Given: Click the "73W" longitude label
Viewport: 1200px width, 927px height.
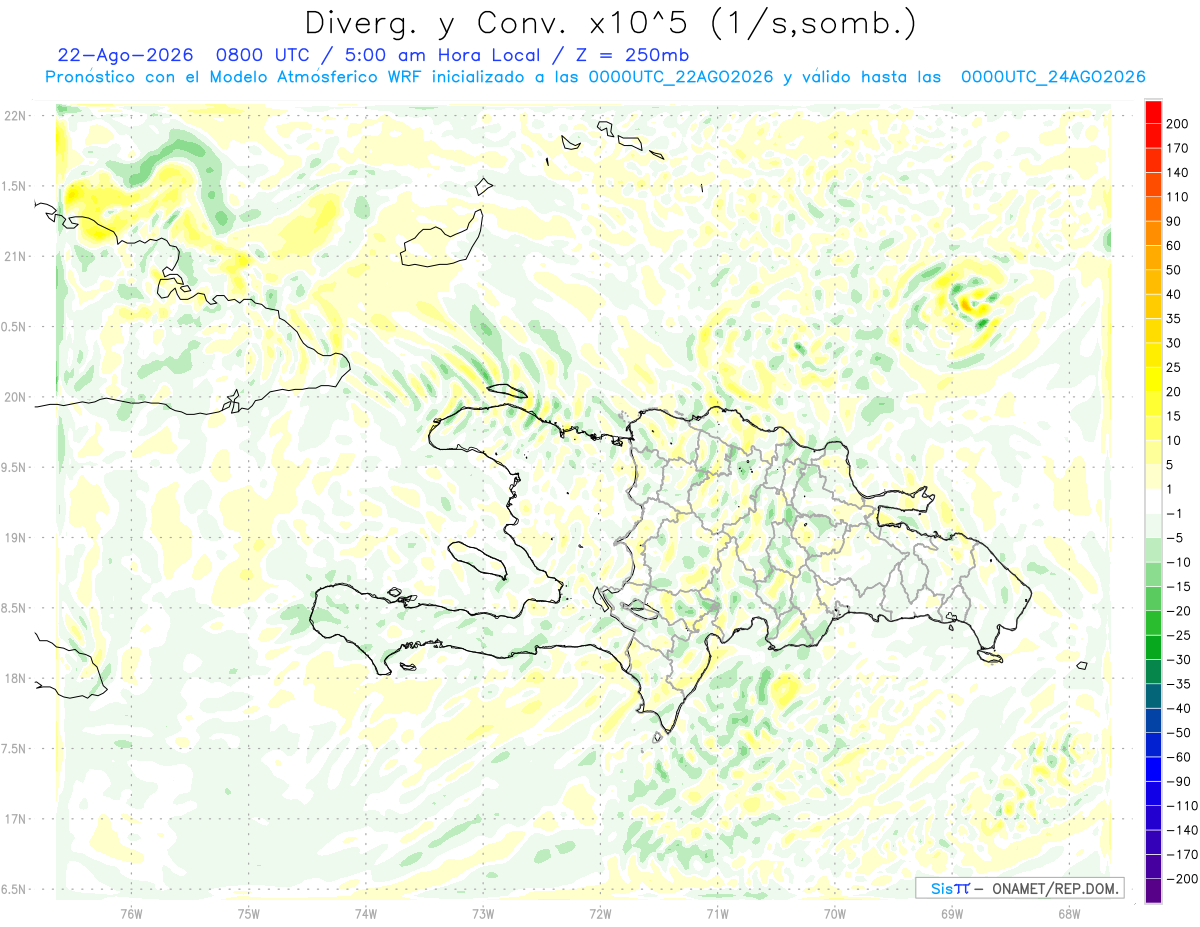Looking at the screenshot, I should click(x=483, y=913).
